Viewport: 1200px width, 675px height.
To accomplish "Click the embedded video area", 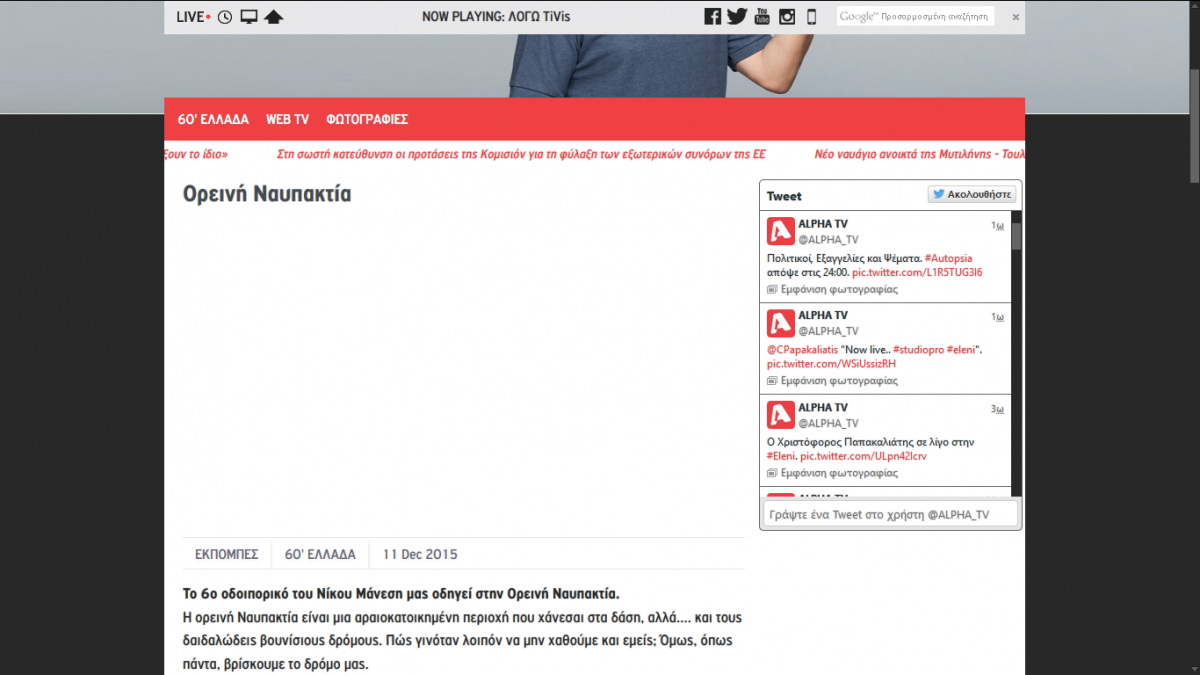I will point(464,373).
